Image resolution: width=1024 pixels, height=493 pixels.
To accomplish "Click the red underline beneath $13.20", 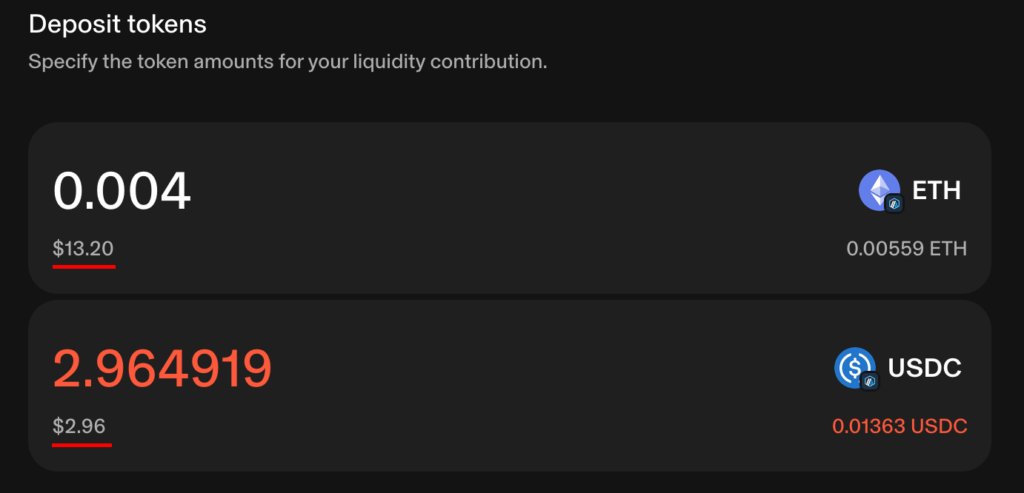I will click(x=84, y=267).
